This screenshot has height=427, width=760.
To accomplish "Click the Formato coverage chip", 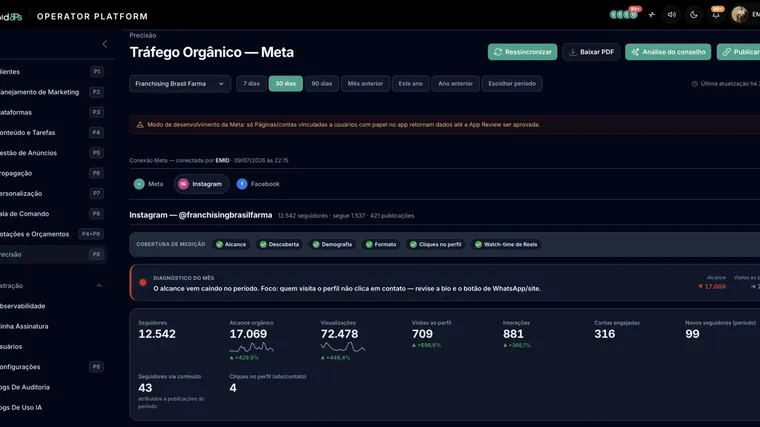I will tap(381, 244).
